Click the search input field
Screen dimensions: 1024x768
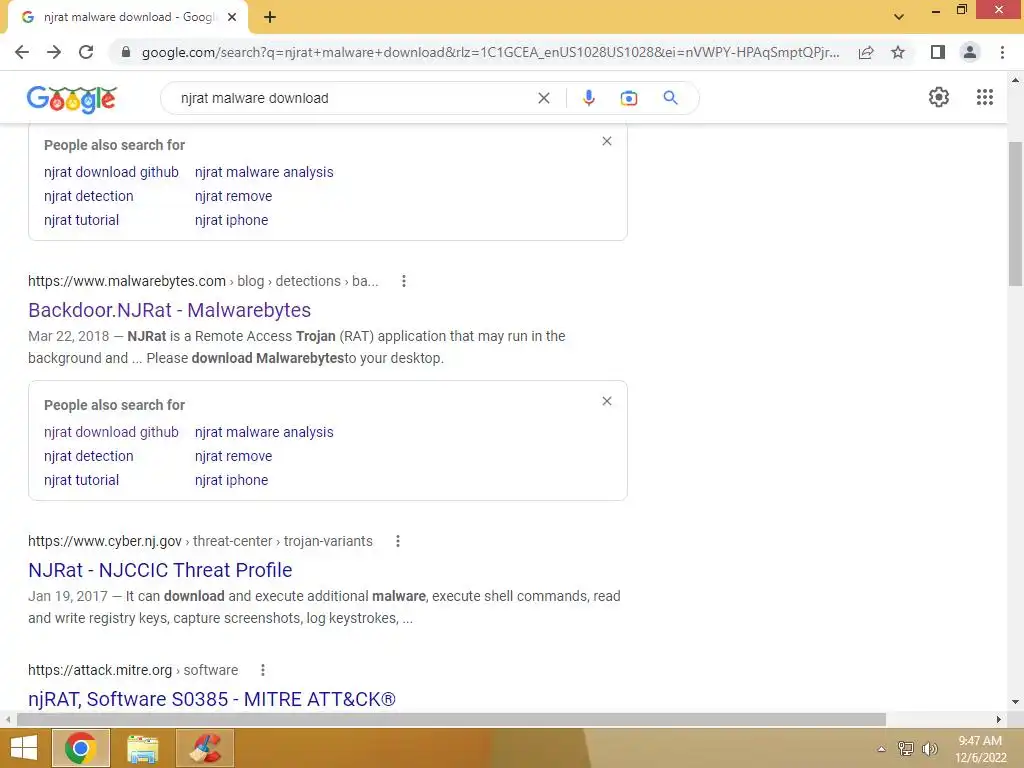(353, 98)
